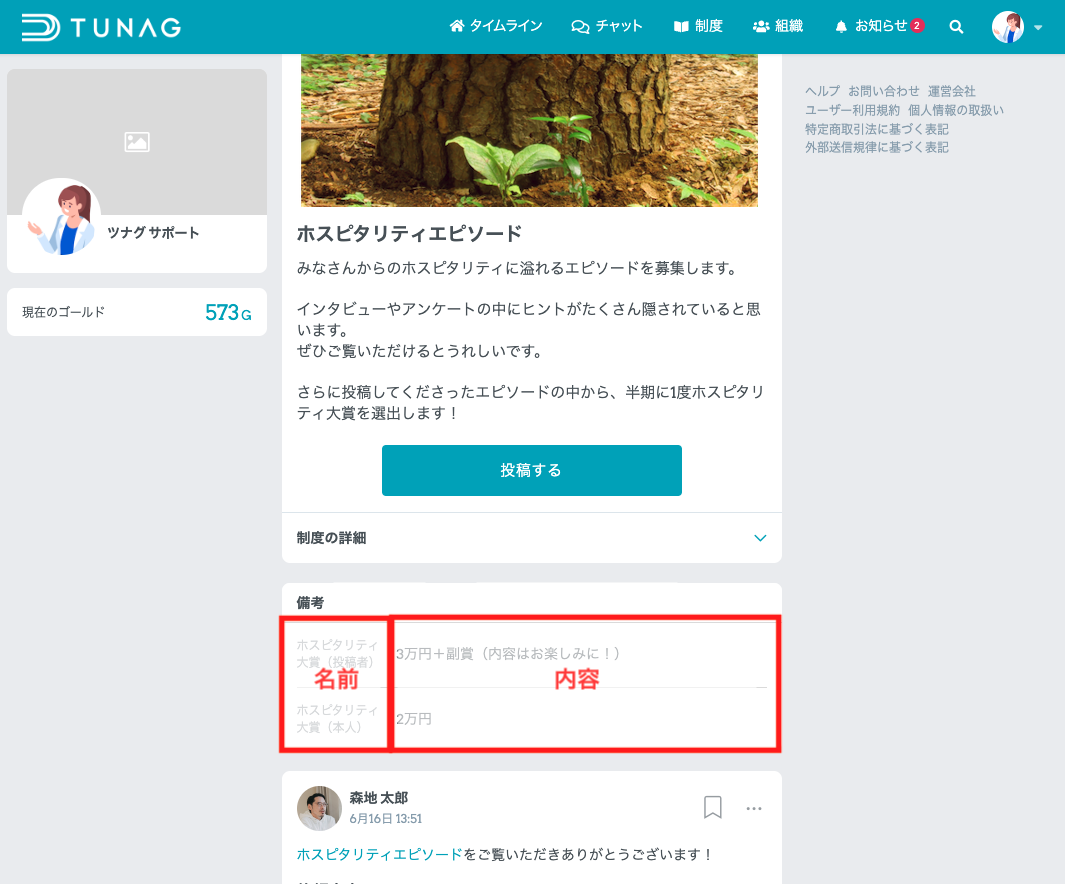Open the タイムライン menu item
The image size is (1065, 884).
496,26
